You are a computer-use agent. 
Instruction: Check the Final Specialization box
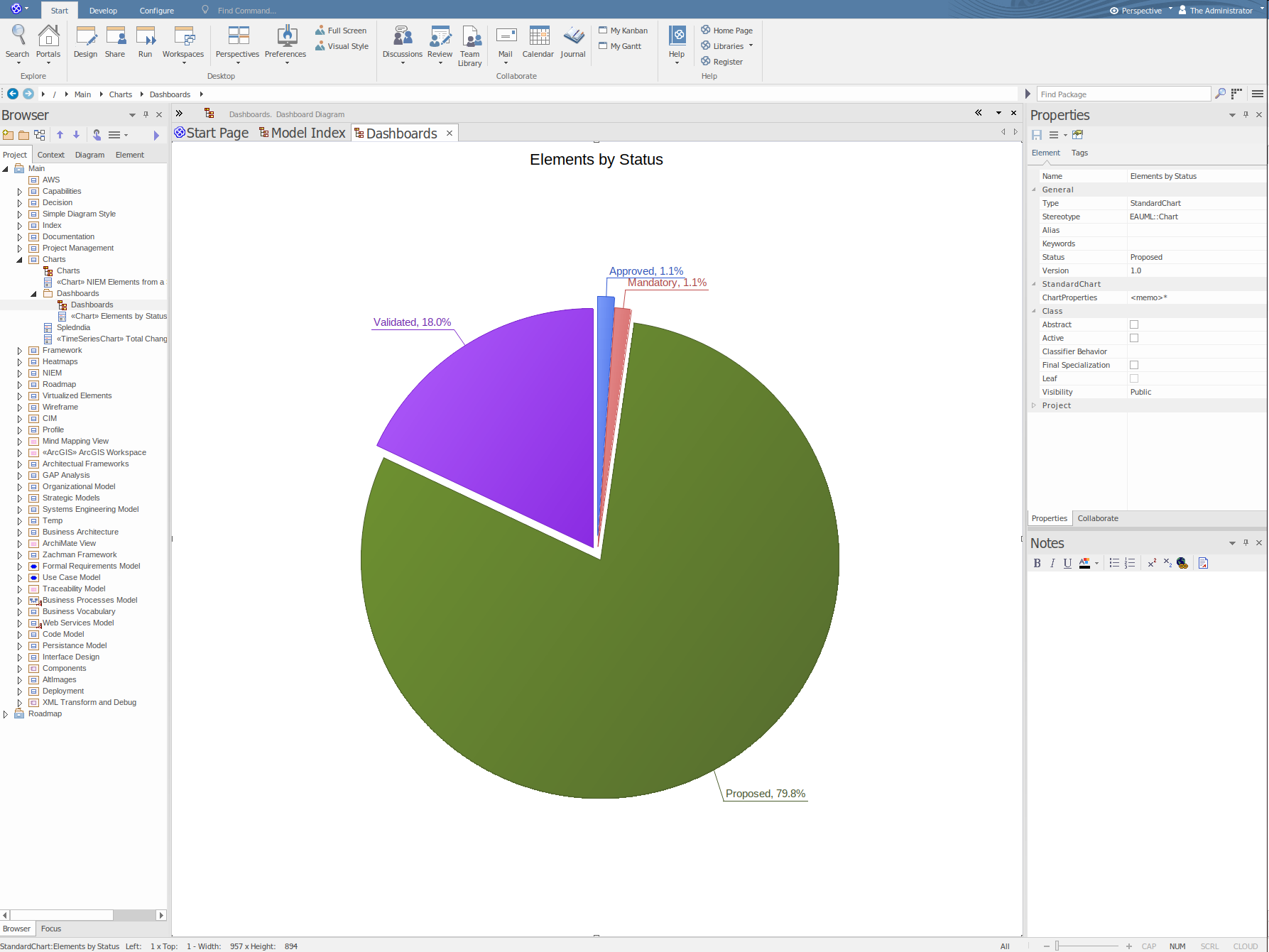point(1134,365)
